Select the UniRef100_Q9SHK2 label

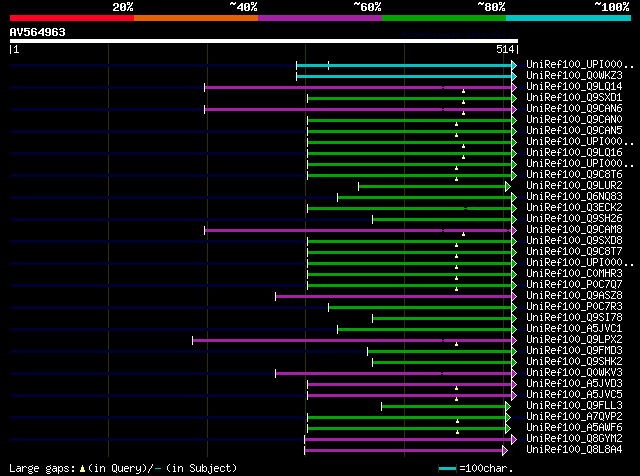[x=574, y=362]
